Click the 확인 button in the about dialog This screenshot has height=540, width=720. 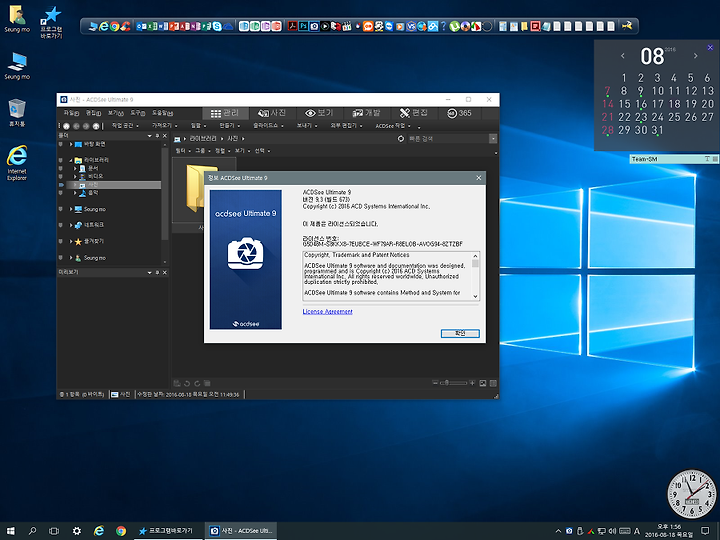(460, 333)
